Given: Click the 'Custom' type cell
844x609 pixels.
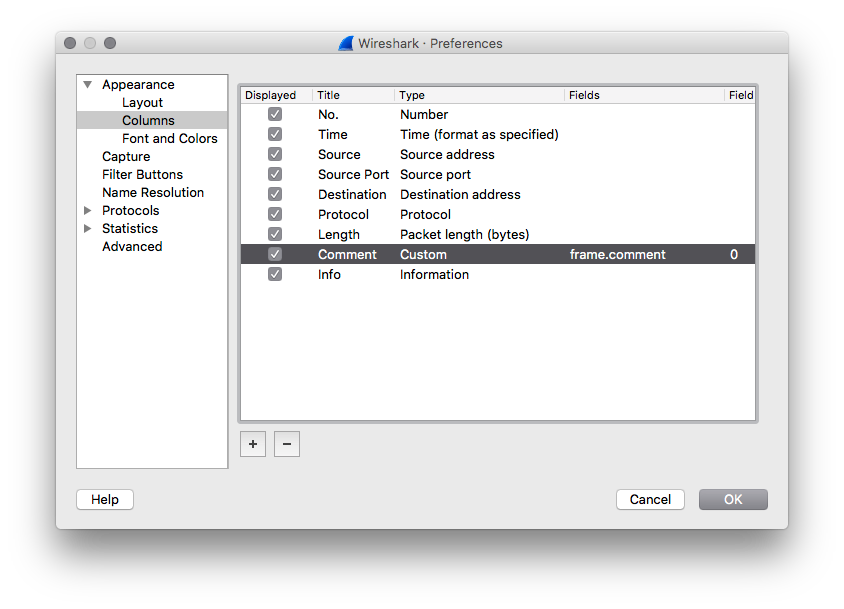Looking at the screenshot, I should (x=423, y=254).
